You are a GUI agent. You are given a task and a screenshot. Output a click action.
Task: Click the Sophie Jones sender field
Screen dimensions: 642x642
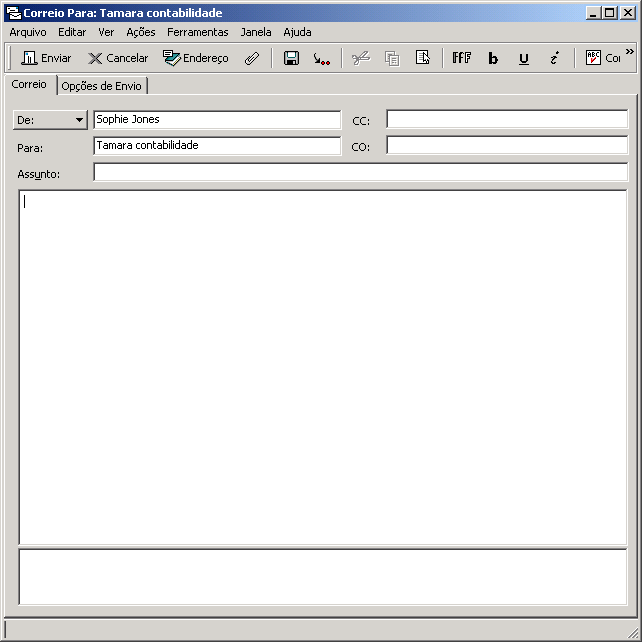pyautogui.click(x=217, y=120)
